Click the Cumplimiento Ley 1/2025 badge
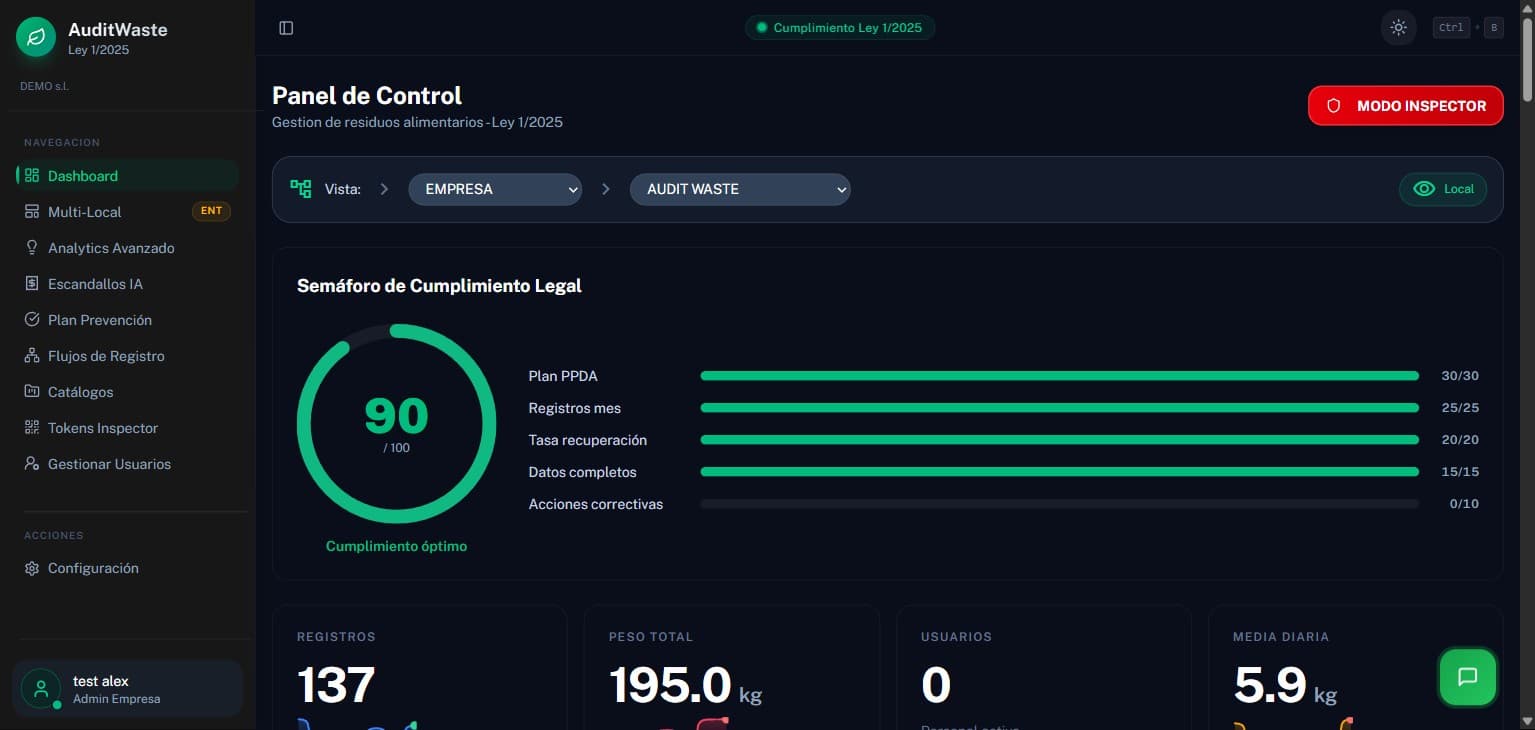The height and width of the screenshot is (730, 1535). [839, 27]
